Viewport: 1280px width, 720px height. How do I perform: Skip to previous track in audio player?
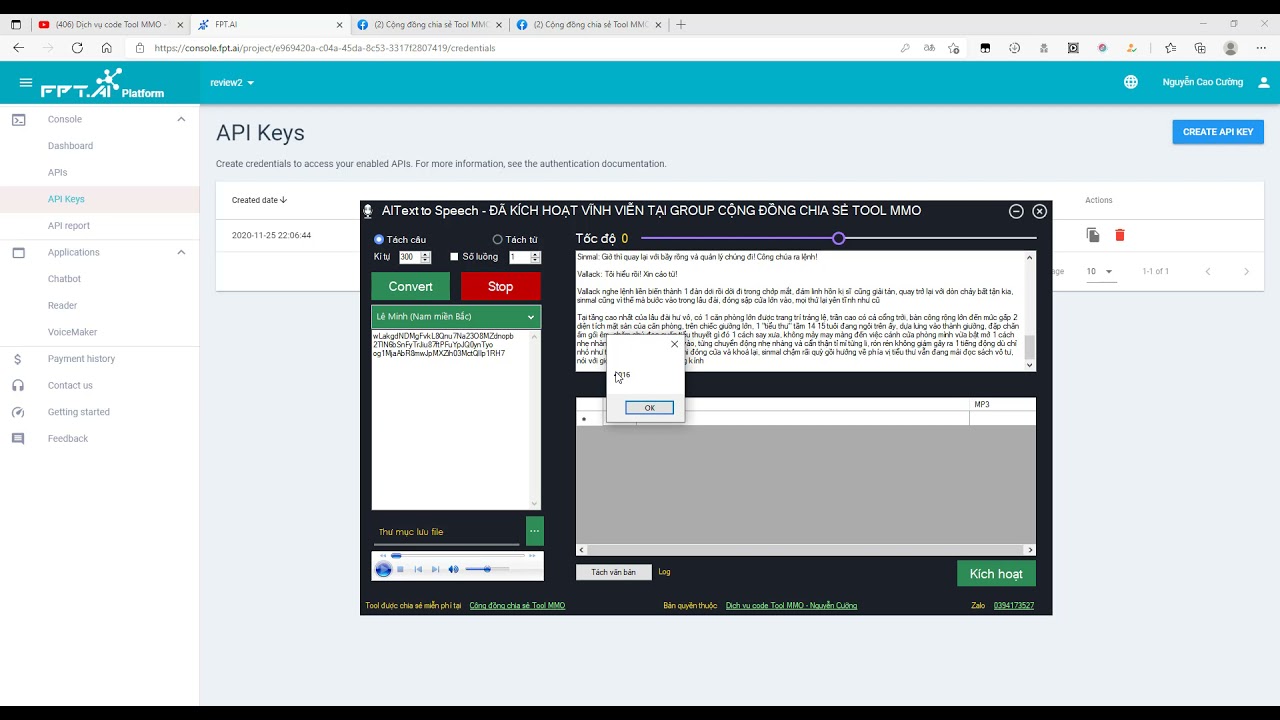click(x=418, y=569)
